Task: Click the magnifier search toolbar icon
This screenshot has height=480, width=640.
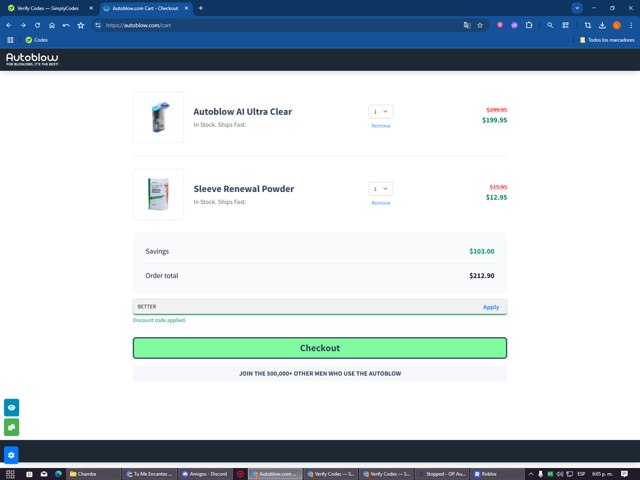Action: click(550, 25)
